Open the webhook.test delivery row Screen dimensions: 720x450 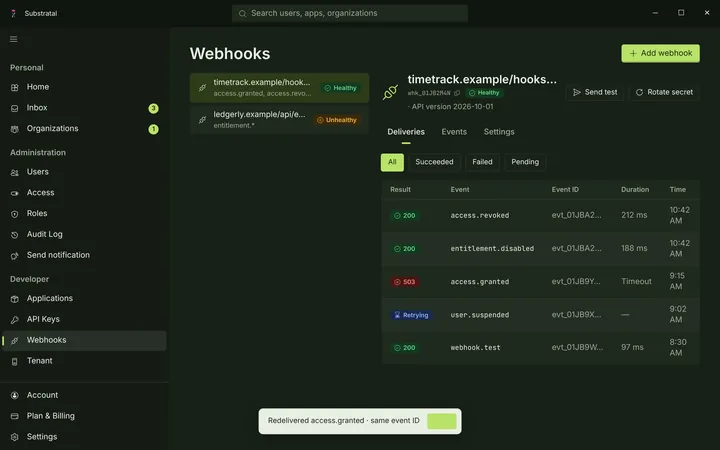pos(540,348)
